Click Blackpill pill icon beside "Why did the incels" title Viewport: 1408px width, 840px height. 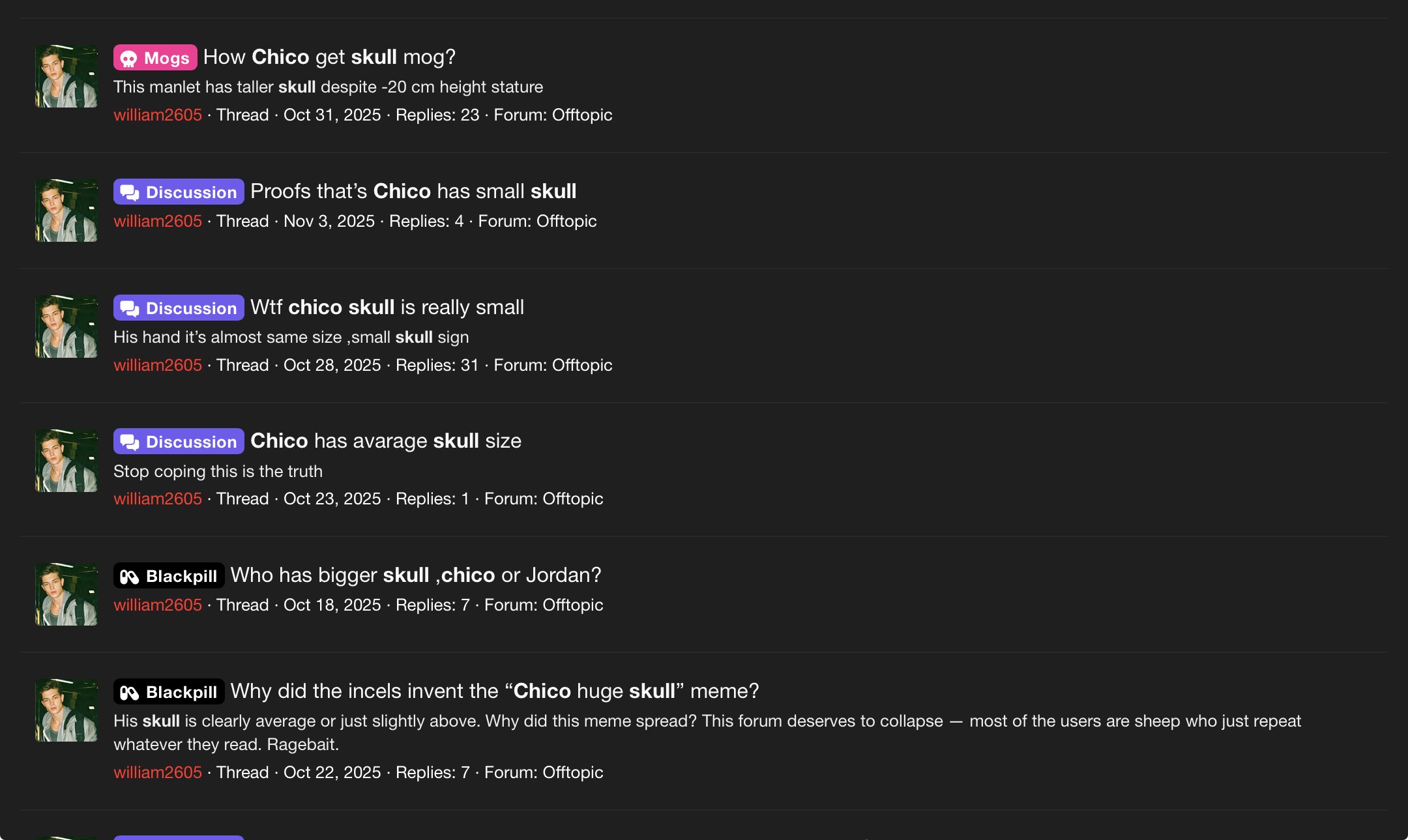click(x=129, y=692)
